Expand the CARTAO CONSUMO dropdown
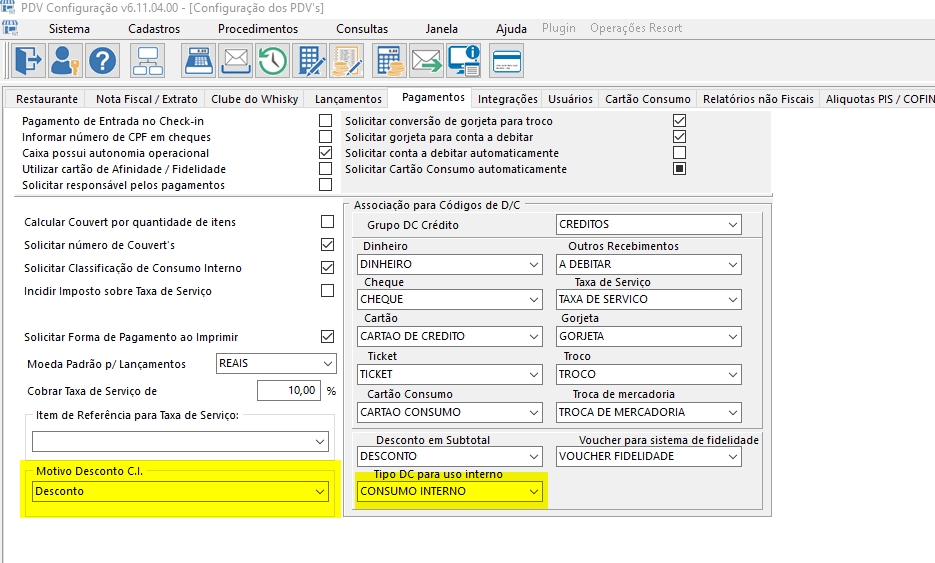 pos(450,412)
